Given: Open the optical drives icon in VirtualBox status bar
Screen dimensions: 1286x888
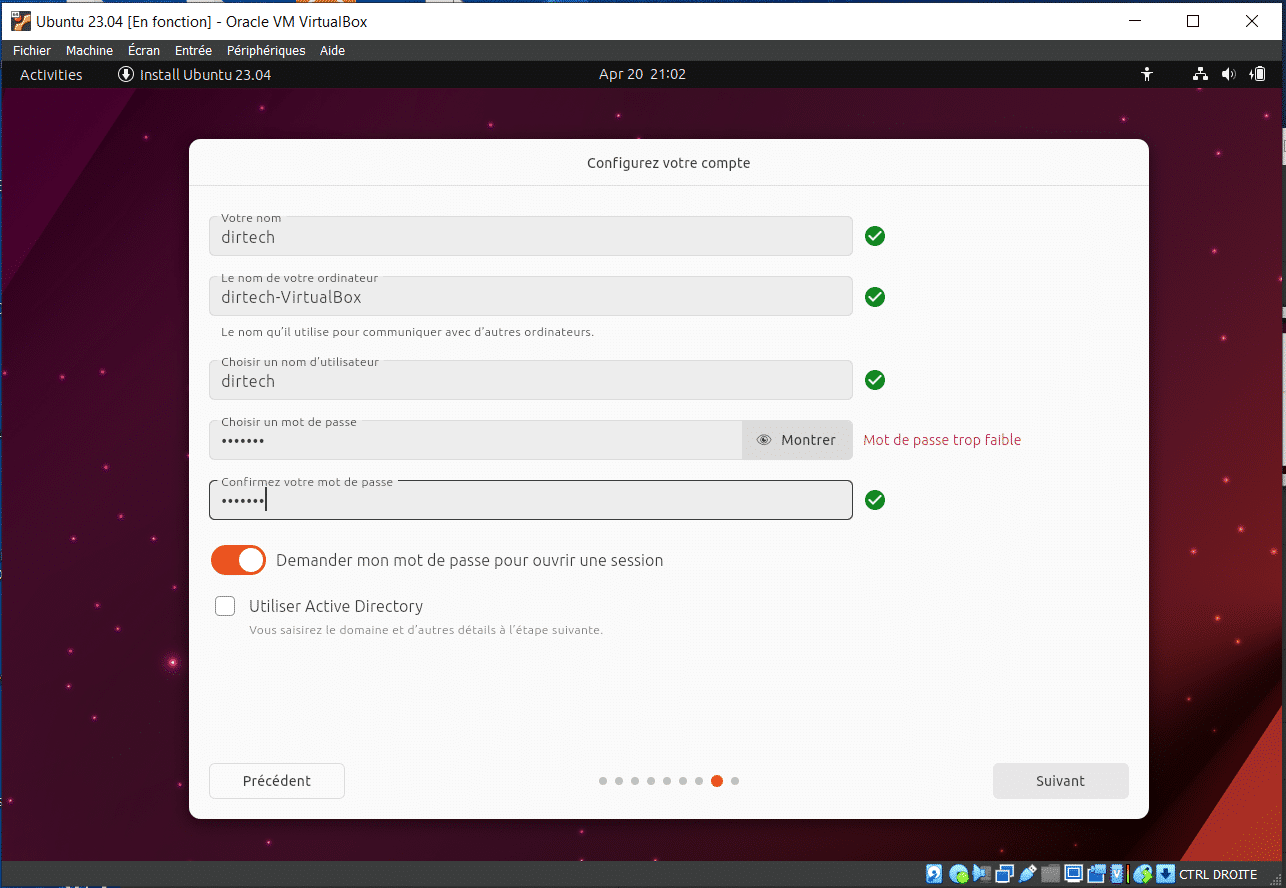Looking at the screenshot, I should [958, 874].
